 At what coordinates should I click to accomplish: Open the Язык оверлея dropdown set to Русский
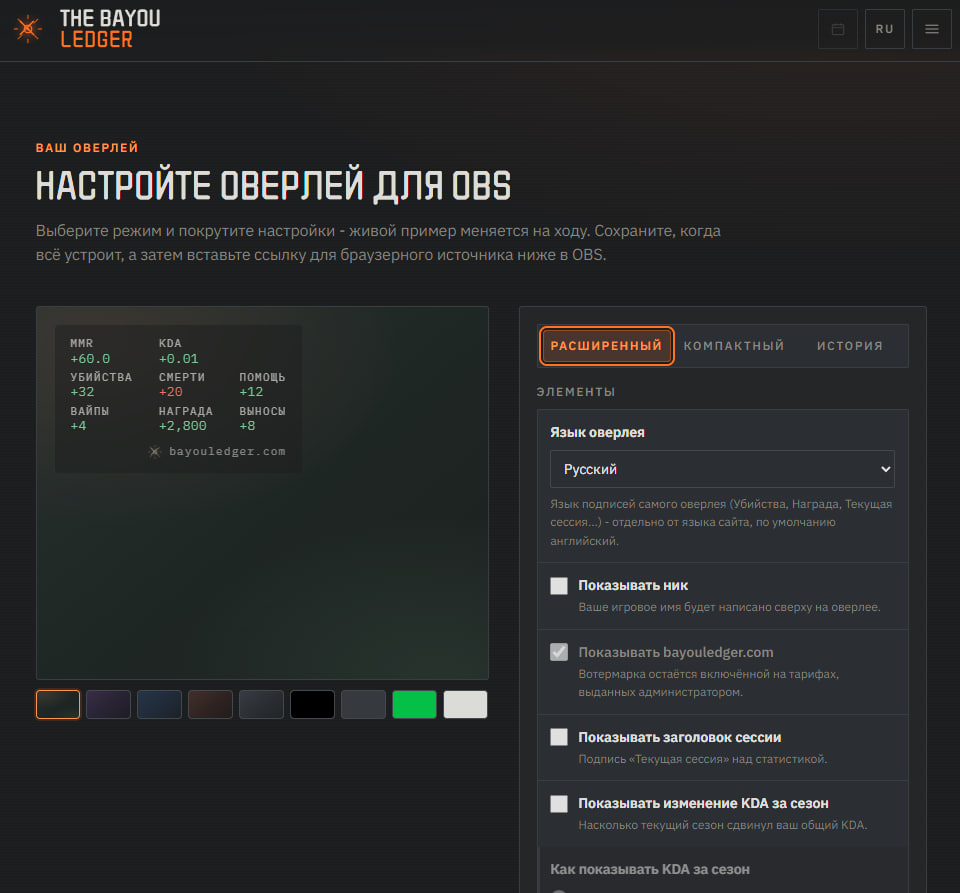[x=722, y=469]
